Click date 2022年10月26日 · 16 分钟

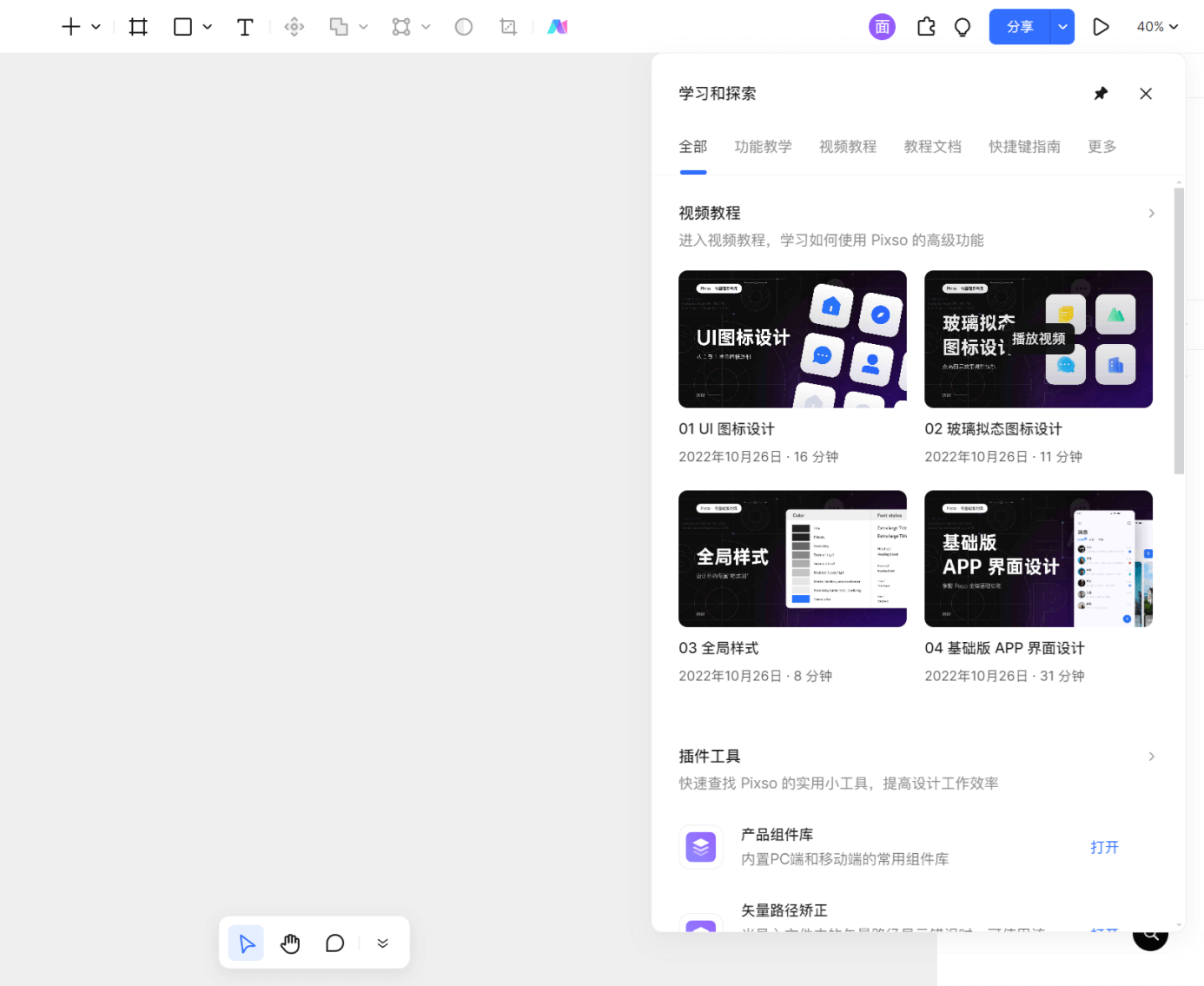point(758,457)
